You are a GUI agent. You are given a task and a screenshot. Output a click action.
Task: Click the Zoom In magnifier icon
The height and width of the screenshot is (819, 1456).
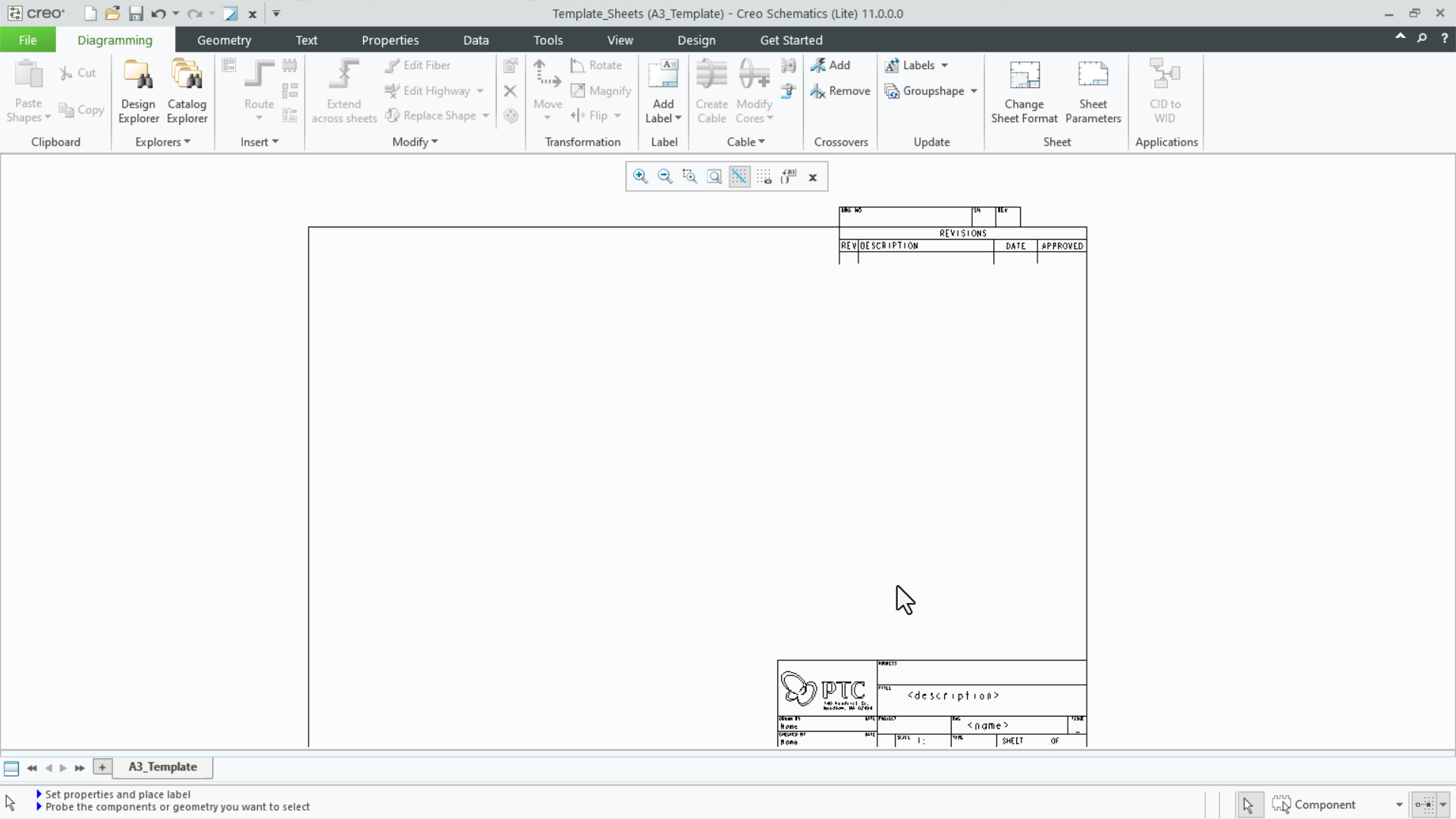coord(640,177)
